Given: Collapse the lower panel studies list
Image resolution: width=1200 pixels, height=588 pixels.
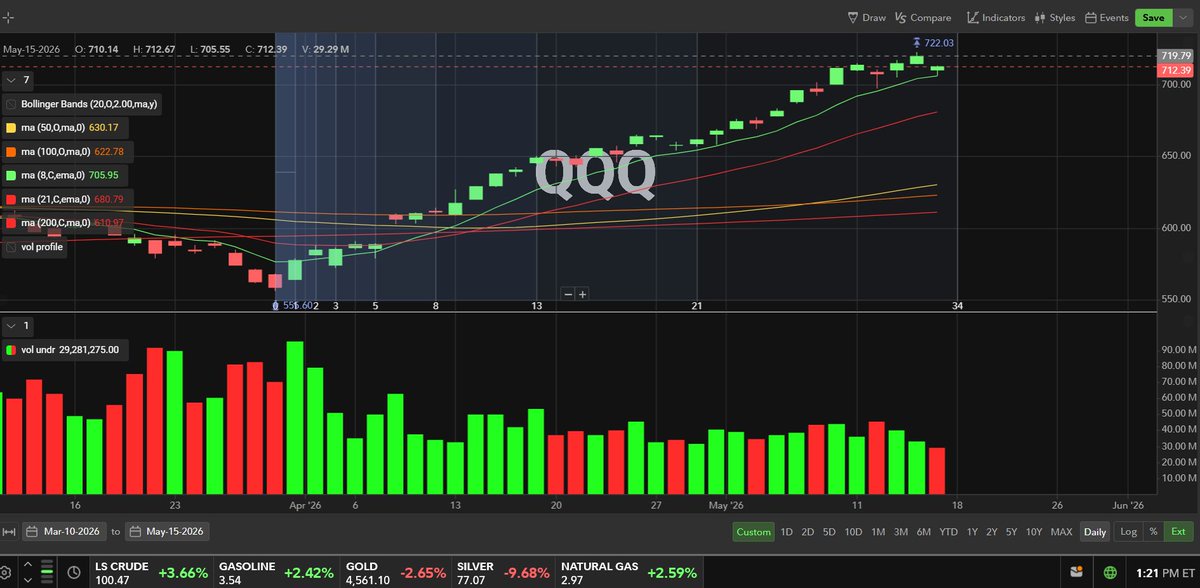Looking at the screenshot, I should click(19, 326).
